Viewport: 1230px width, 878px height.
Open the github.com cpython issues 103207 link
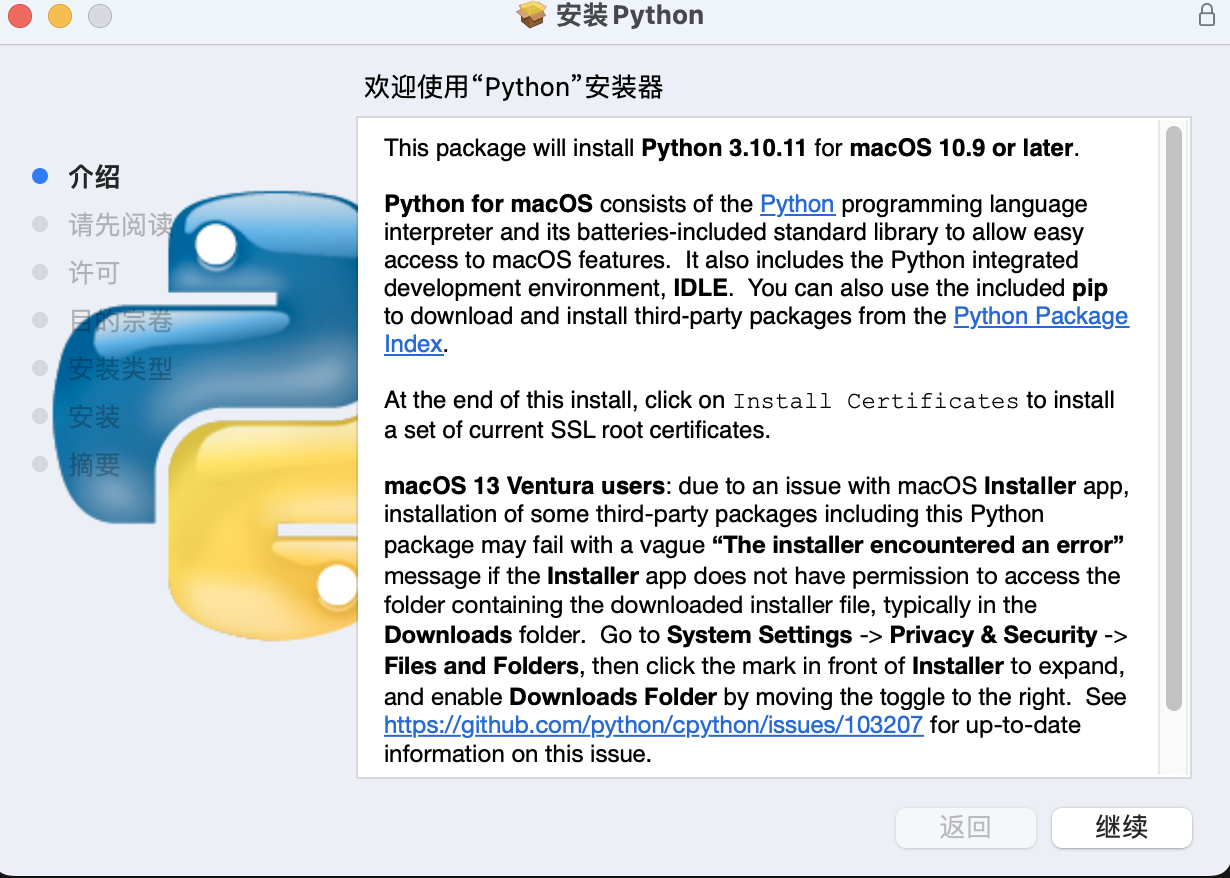pyautogui.click(x=653, y=725)
